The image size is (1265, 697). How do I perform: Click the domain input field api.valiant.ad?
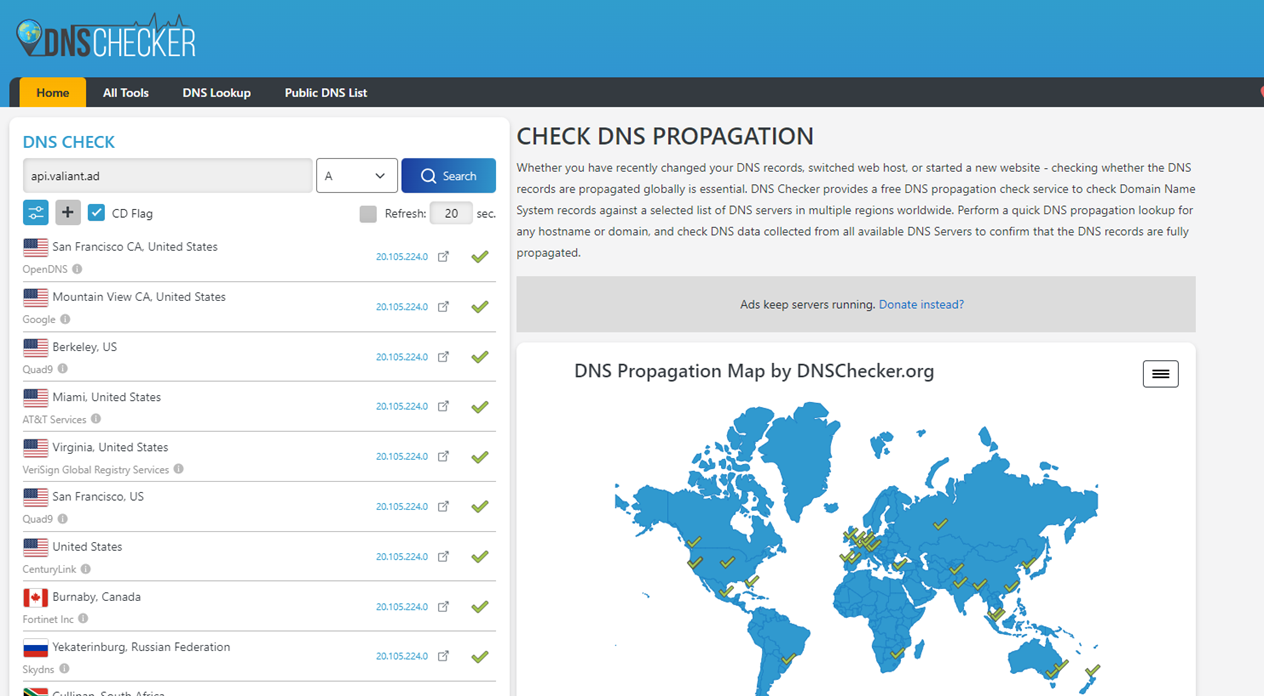pyautogui.click(x=168, y=176)
